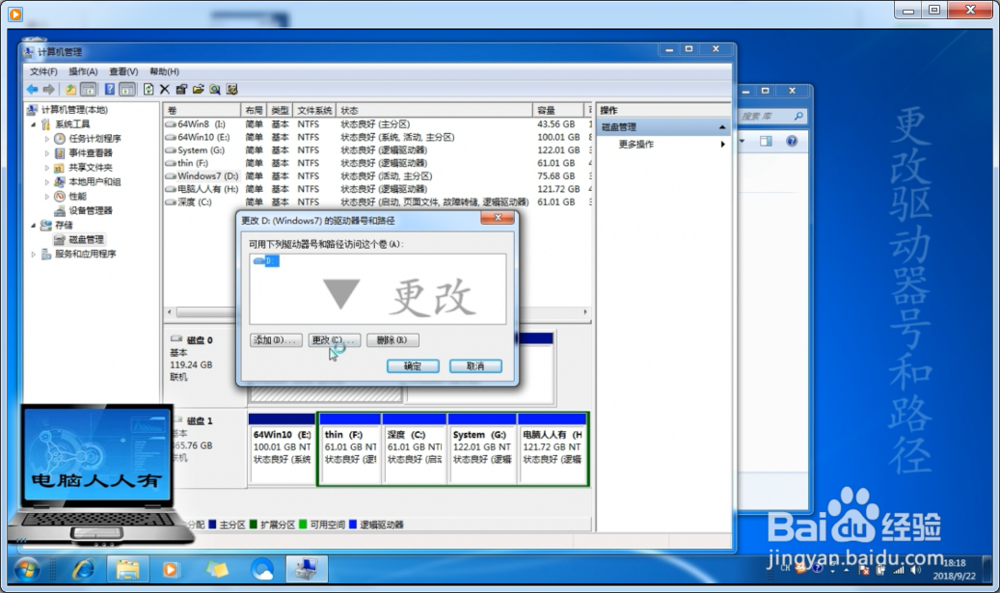The width and height of the screenshot is (1000, 593).
Task: Cancel the dialog with 取消
Action: (x=476, y=366)
